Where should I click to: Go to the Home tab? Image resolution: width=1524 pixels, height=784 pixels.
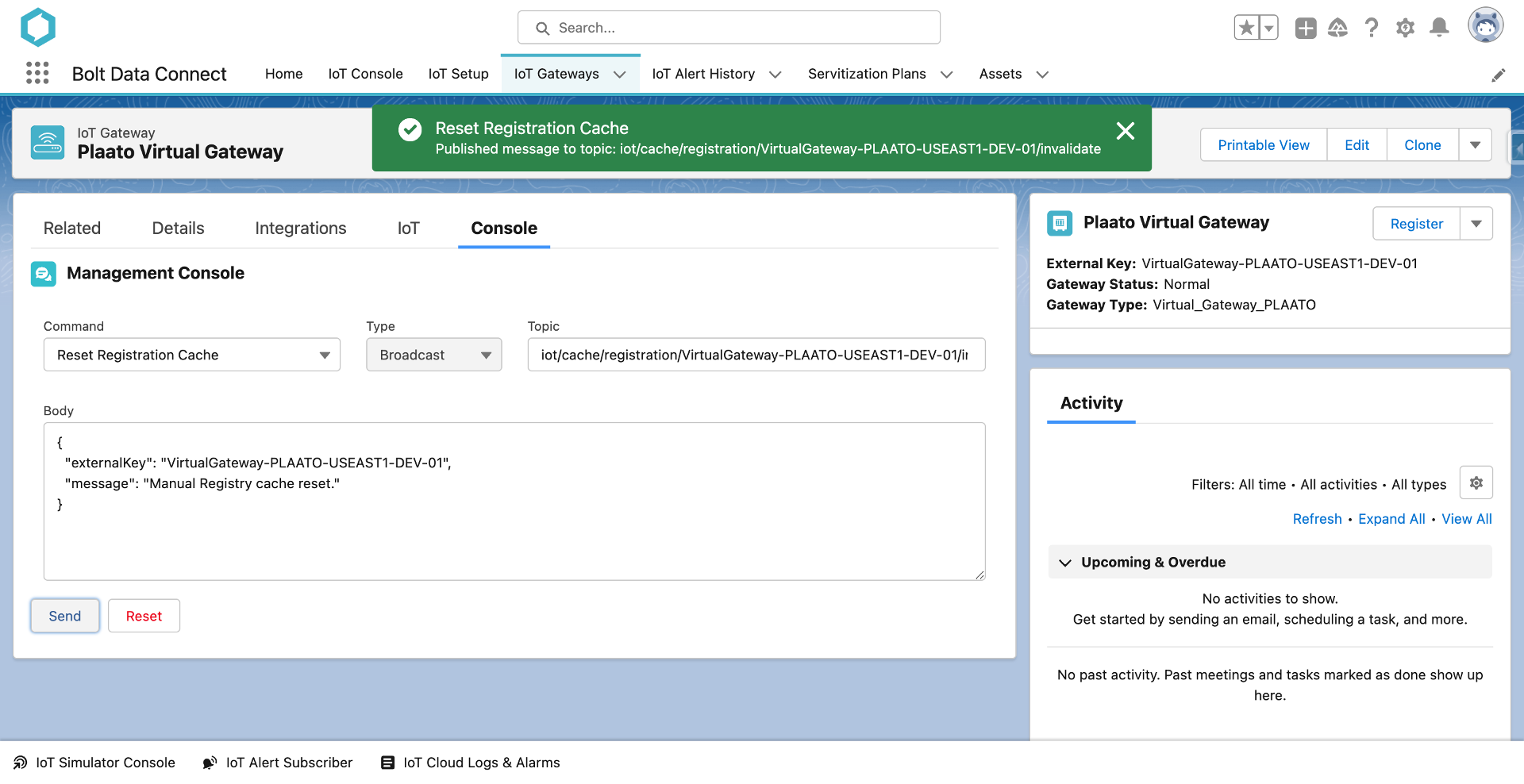click(x=283, y=74)
